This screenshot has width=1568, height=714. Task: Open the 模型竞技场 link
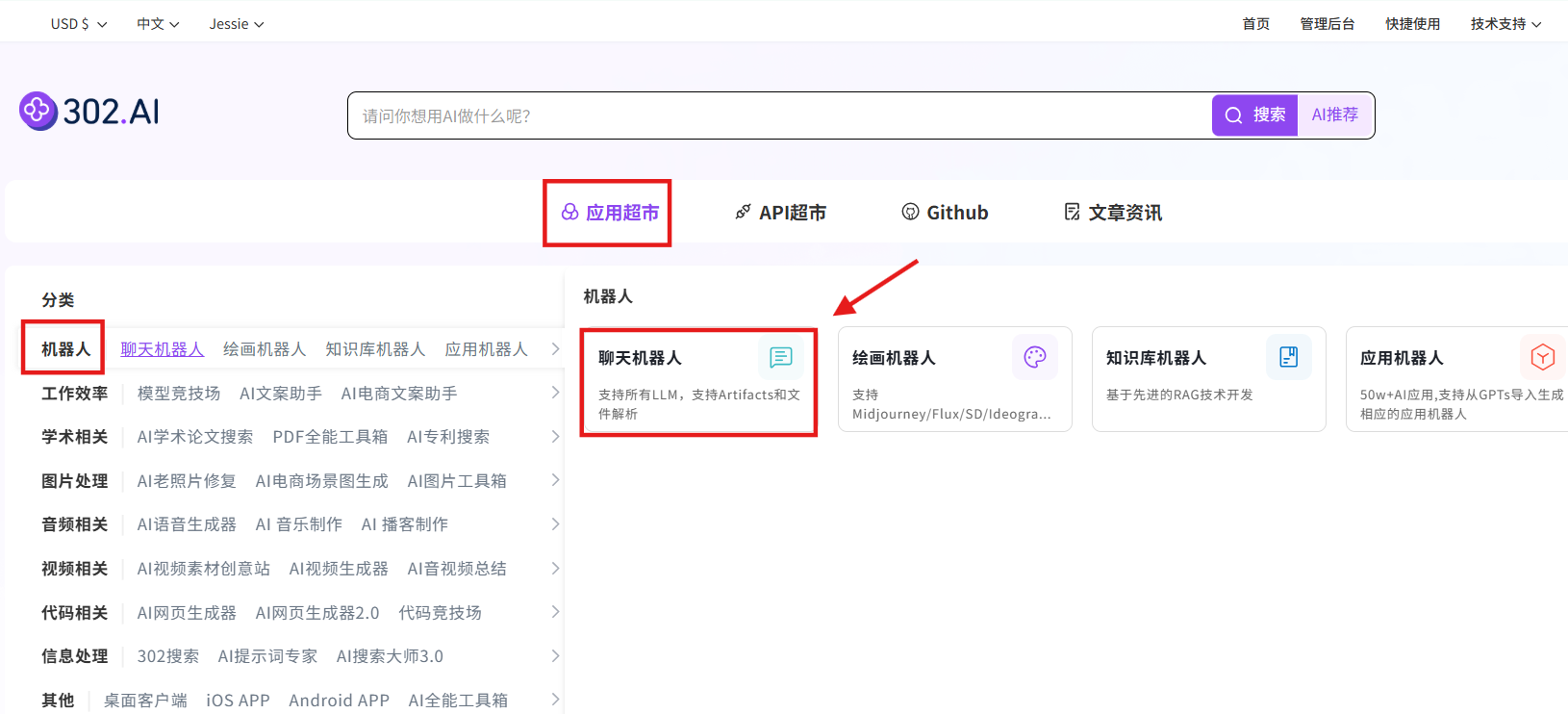(x=179, y=394)
